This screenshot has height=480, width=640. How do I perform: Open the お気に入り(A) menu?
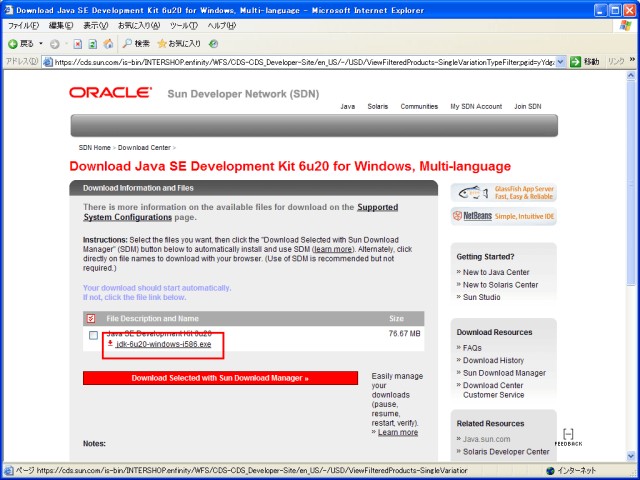point(139,26)
